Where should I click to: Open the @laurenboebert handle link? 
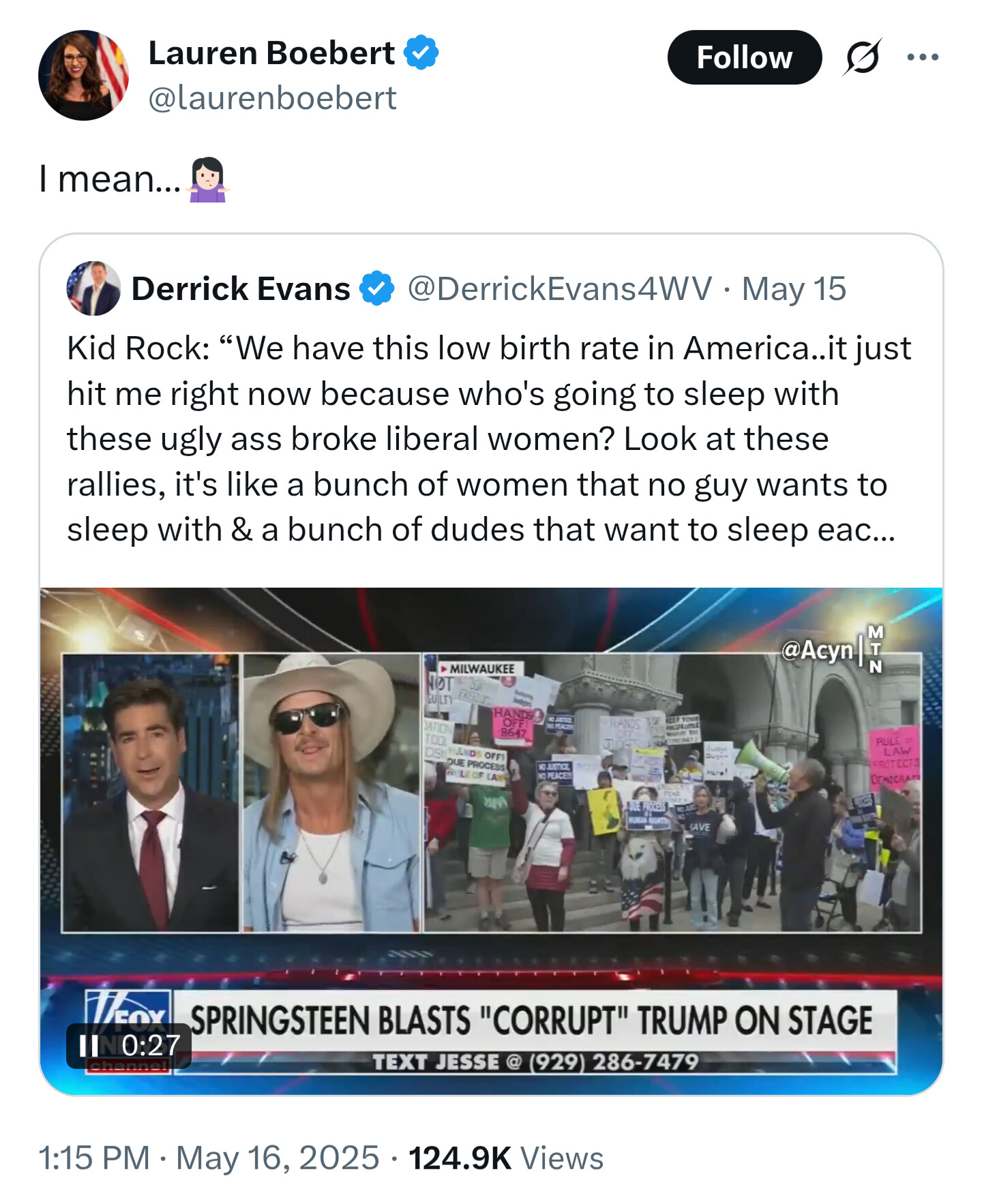(x=272, y=97)
